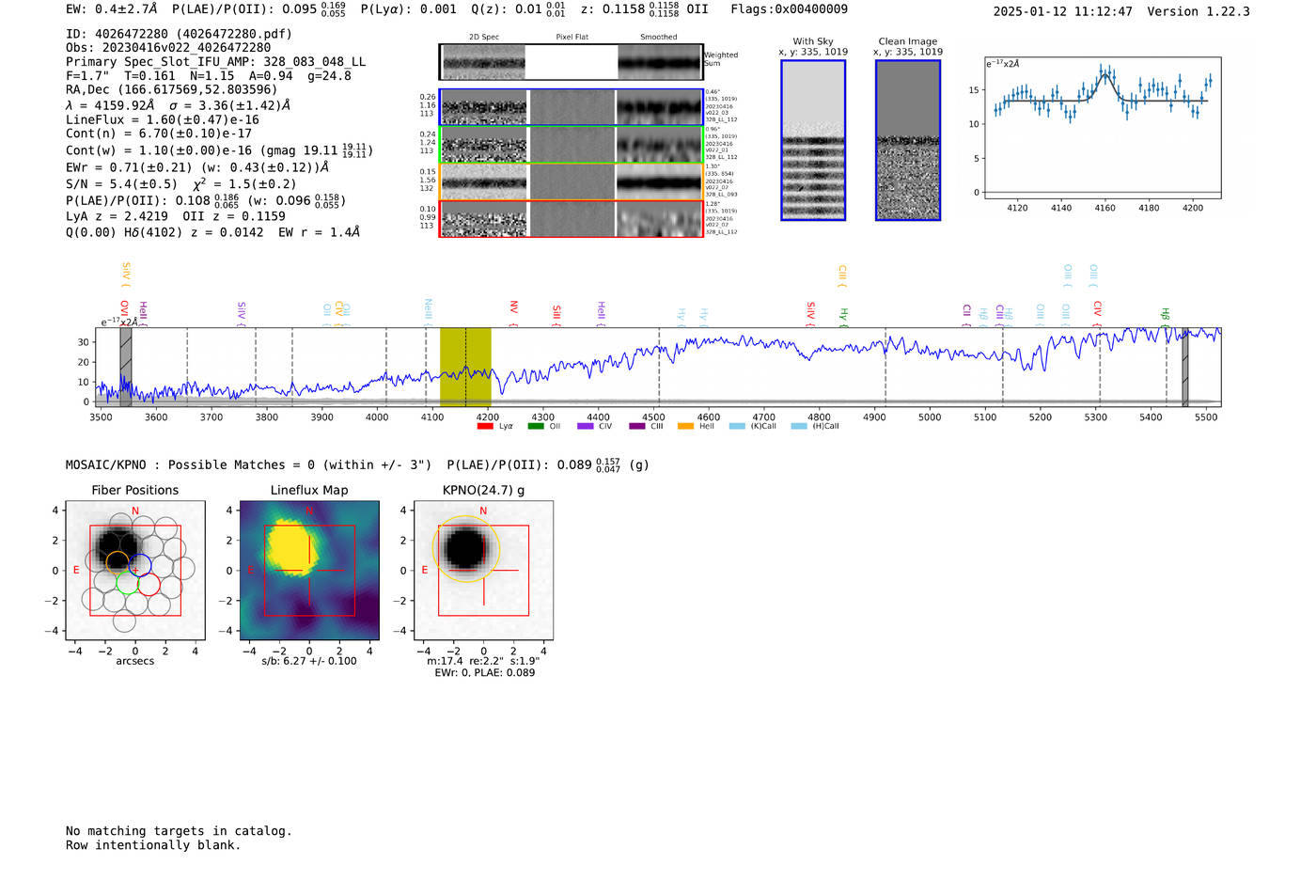
Task: Click the Fiber Positions image panel
Action: coord(134,570)
